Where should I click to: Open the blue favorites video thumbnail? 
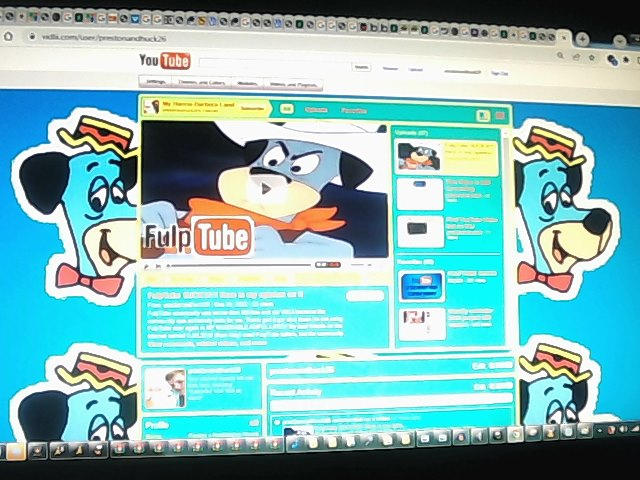(x=422, y=286)
